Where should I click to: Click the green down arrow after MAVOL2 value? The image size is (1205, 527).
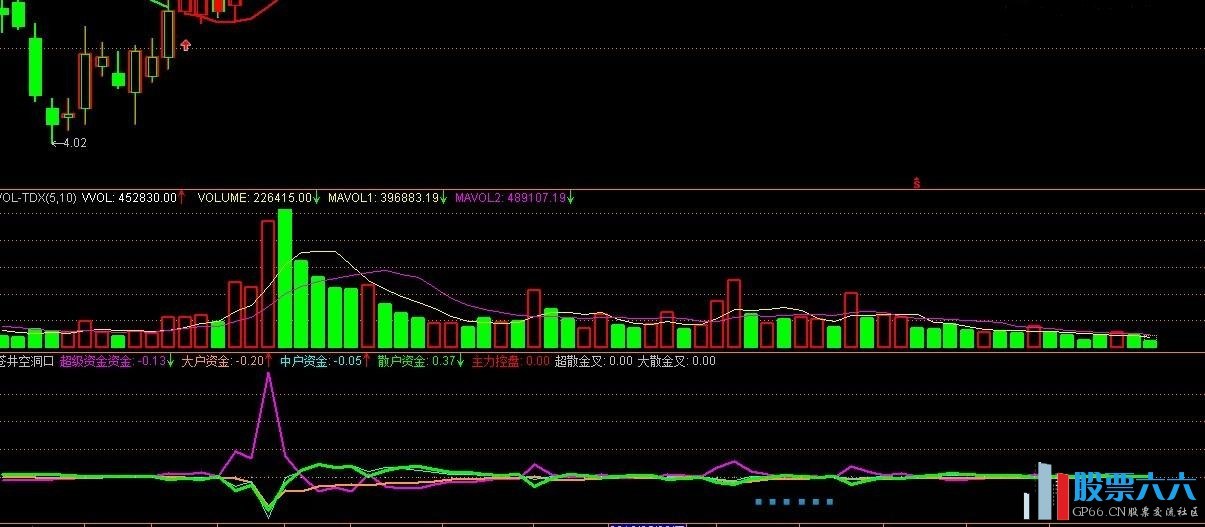coord(571,198)
